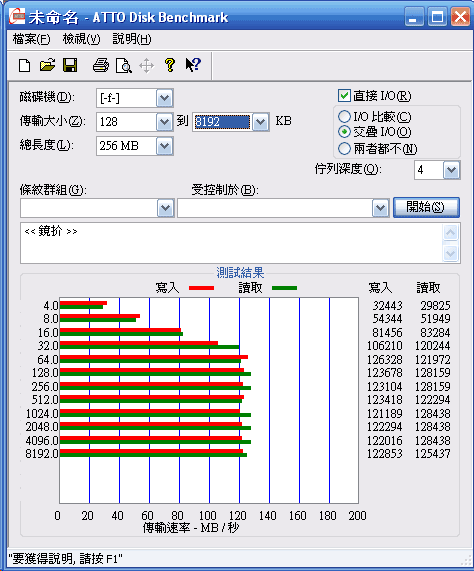Click the green 讀取 legend swatch
The width and height of the screenshot is (474, 571).
(x=284, y=288)
